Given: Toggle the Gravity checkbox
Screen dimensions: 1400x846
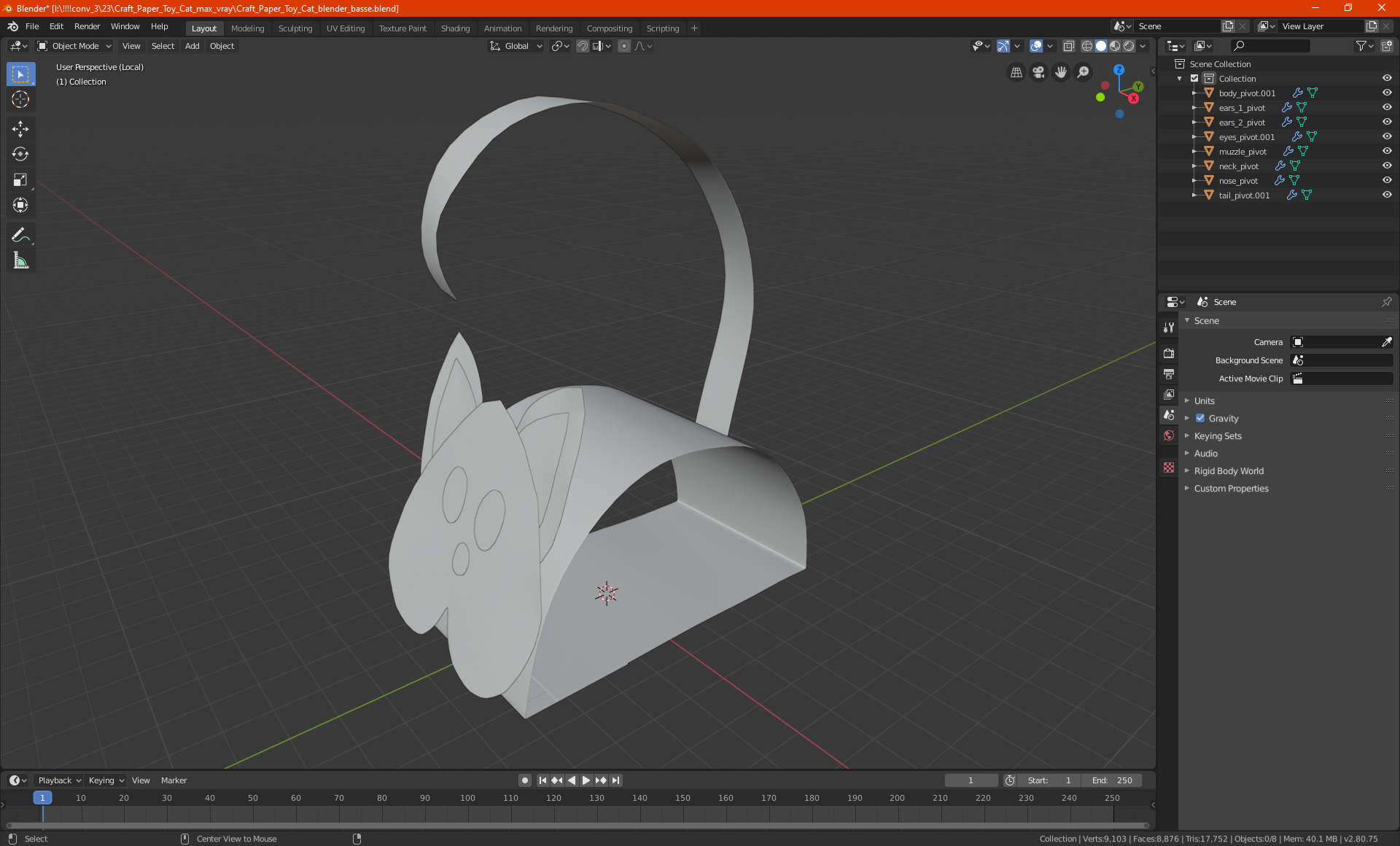Looking at the screenshot, I should (1200, 419).
